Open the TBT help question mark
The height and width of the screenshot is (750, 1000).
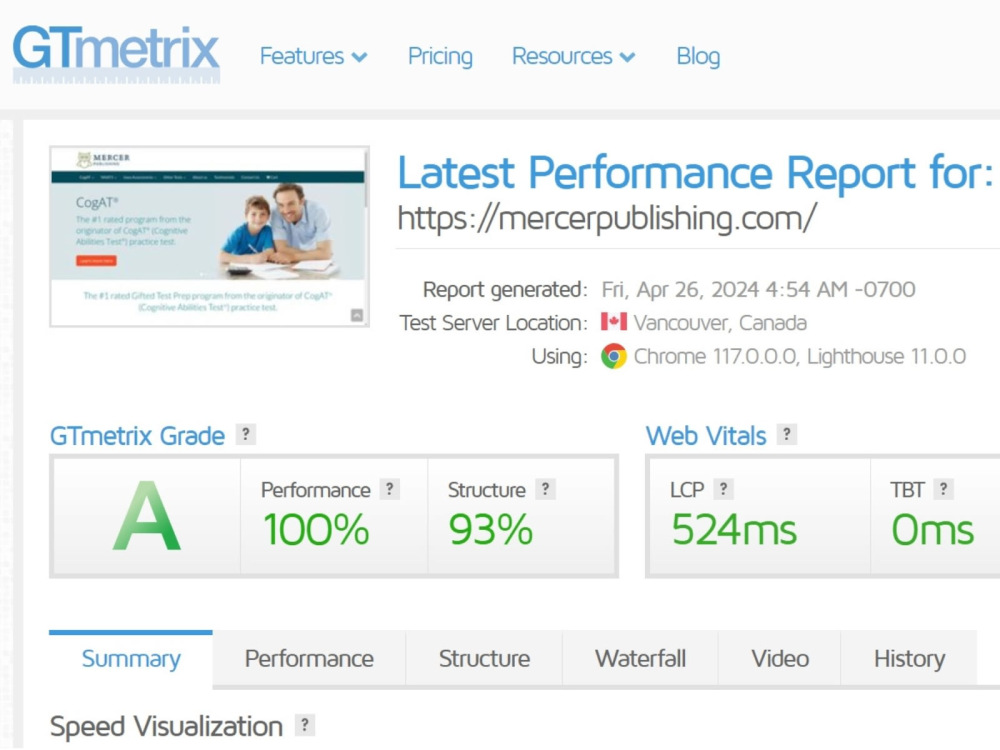tap(943, 489)
